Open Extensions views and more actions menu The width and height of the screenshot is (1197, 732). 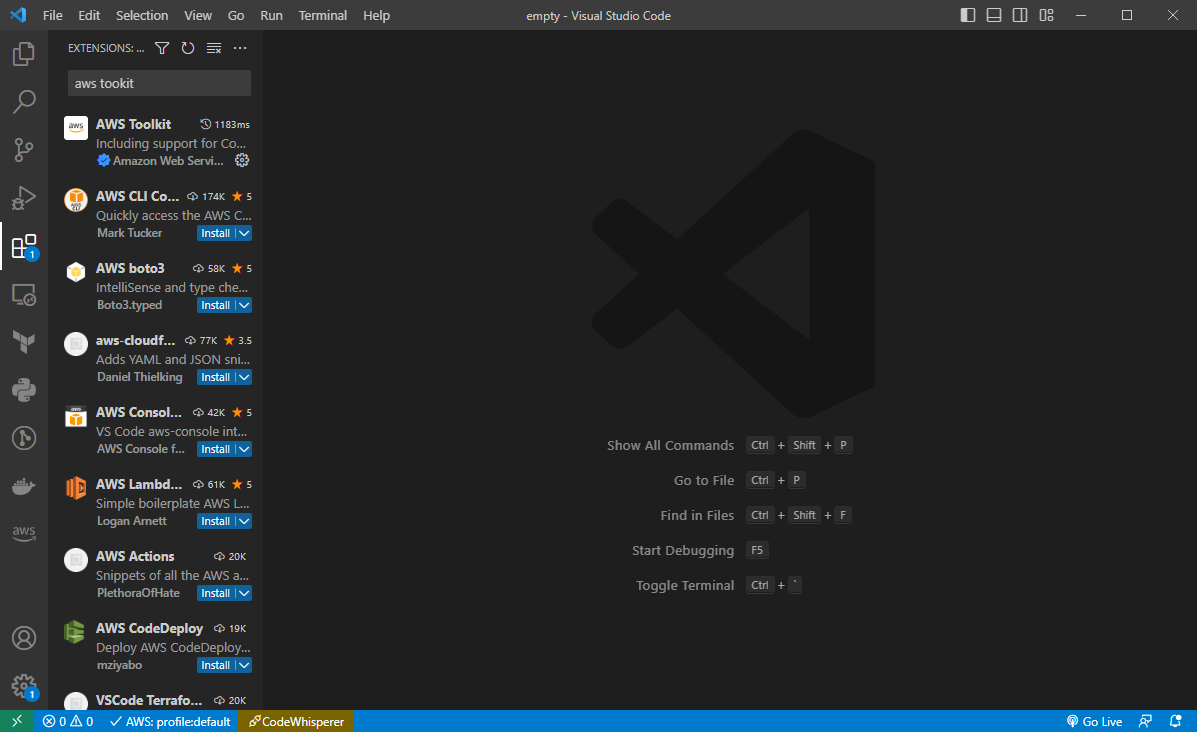[240, 48]
